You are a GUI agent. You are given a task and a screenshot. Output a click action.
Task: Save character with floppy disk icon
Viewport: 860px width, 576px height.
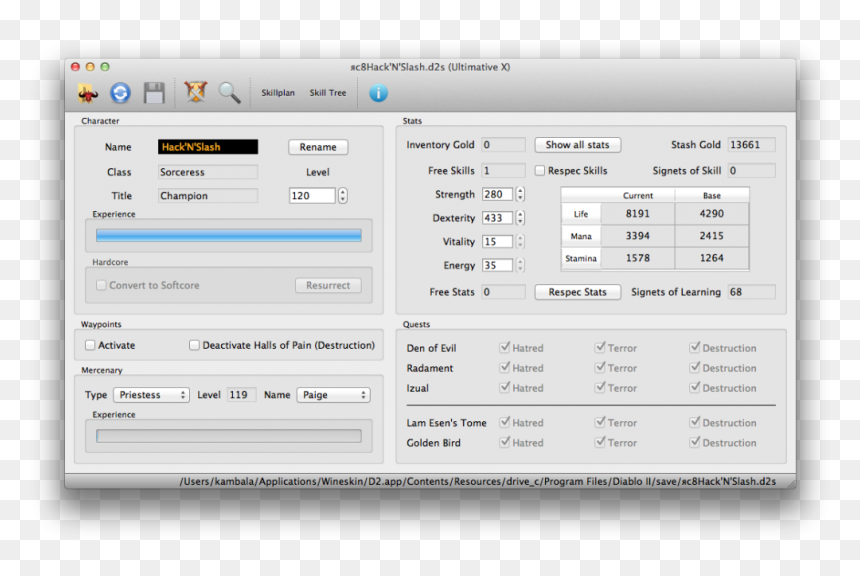pos(154,93)
